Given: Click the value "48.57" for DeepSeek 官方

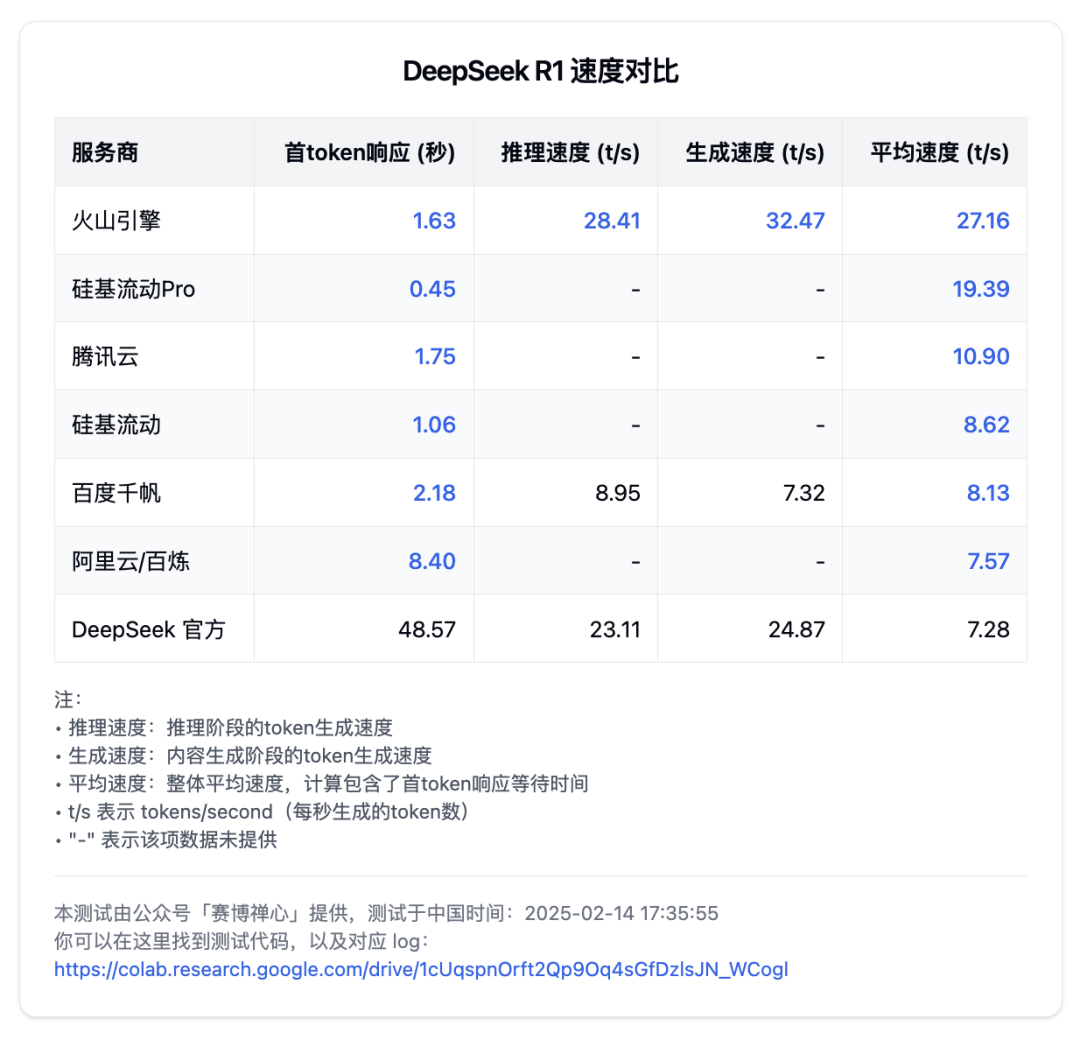Looking at the screenshot, I should [x=427, y=629].
